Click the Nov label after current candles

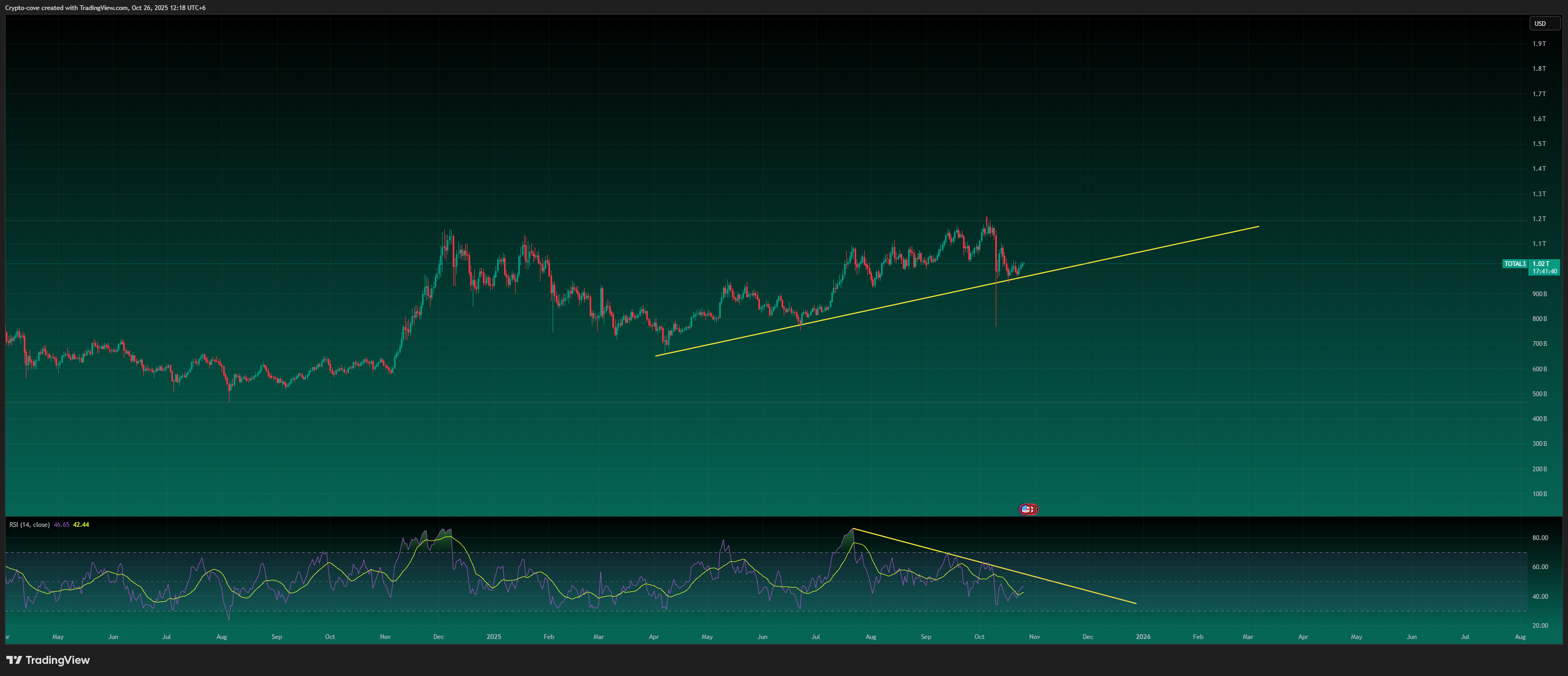pos(1034,636)
